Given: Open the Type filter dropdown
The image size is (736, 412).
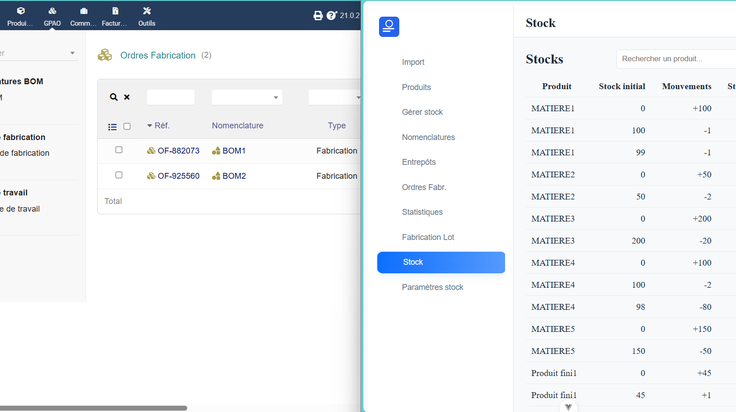Looking at the screenshot, I should click(335, 97).
